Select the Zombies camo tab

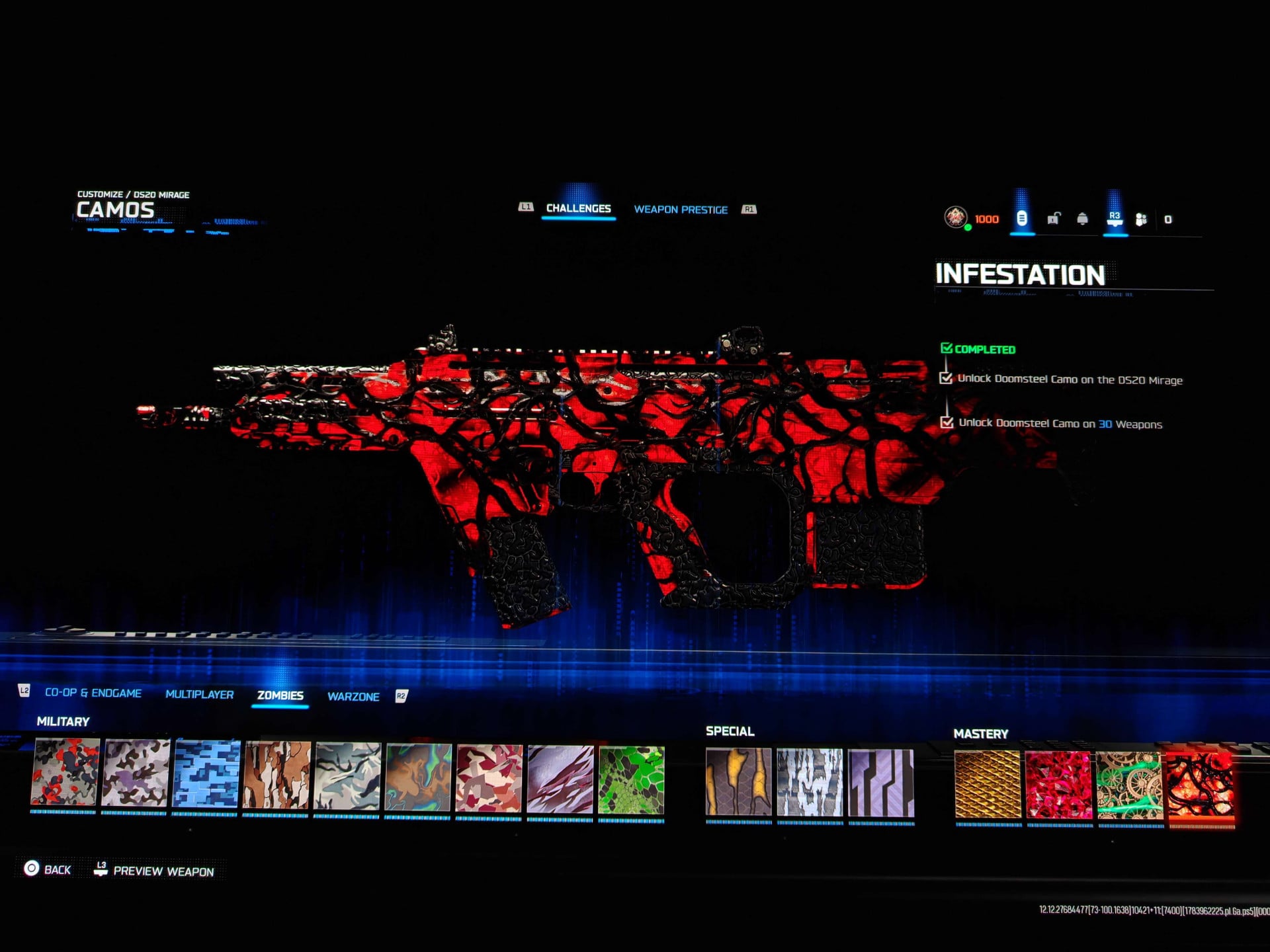click(x=280, y=695)
